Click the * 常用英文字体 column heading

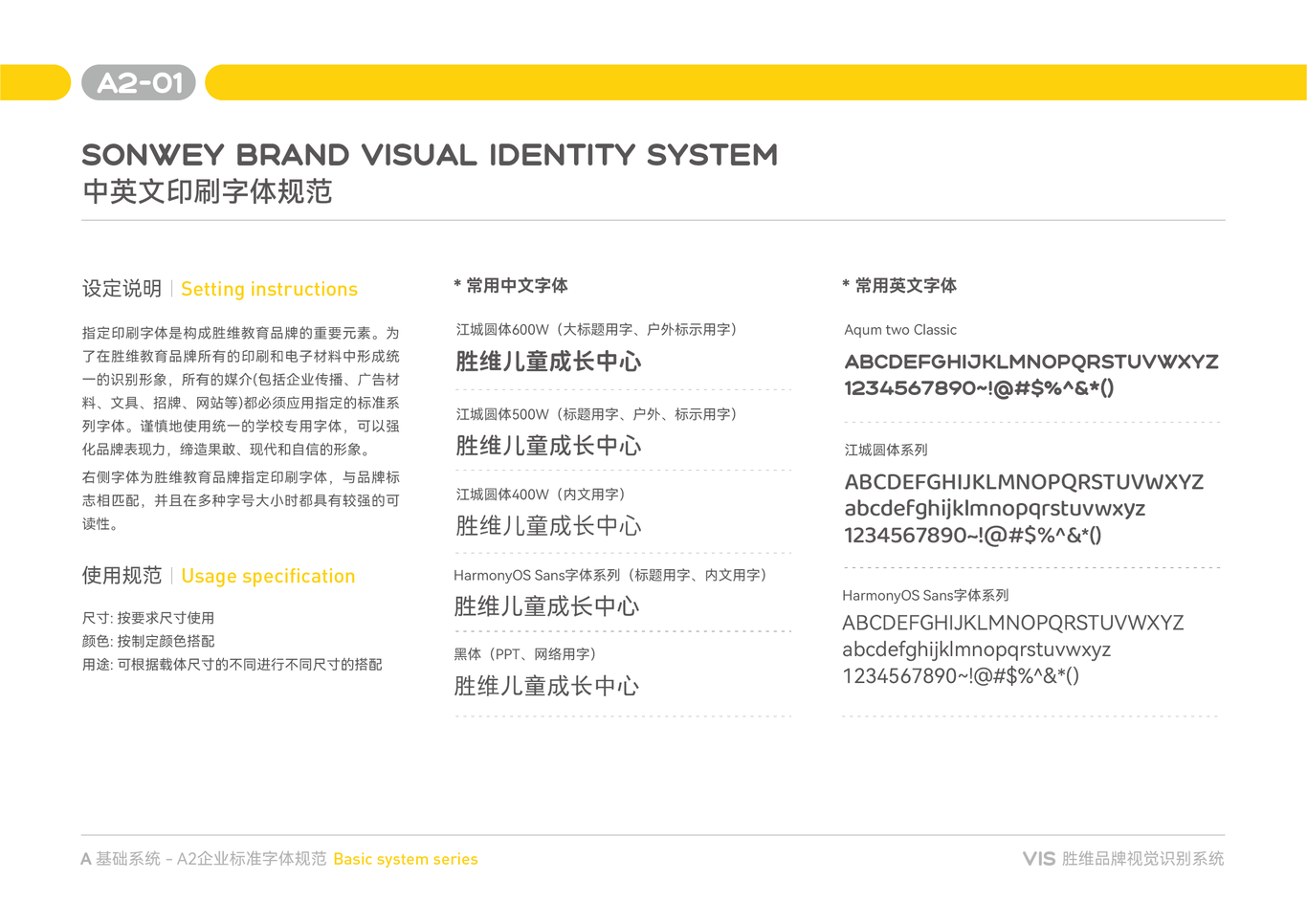[x=899, y=285]
